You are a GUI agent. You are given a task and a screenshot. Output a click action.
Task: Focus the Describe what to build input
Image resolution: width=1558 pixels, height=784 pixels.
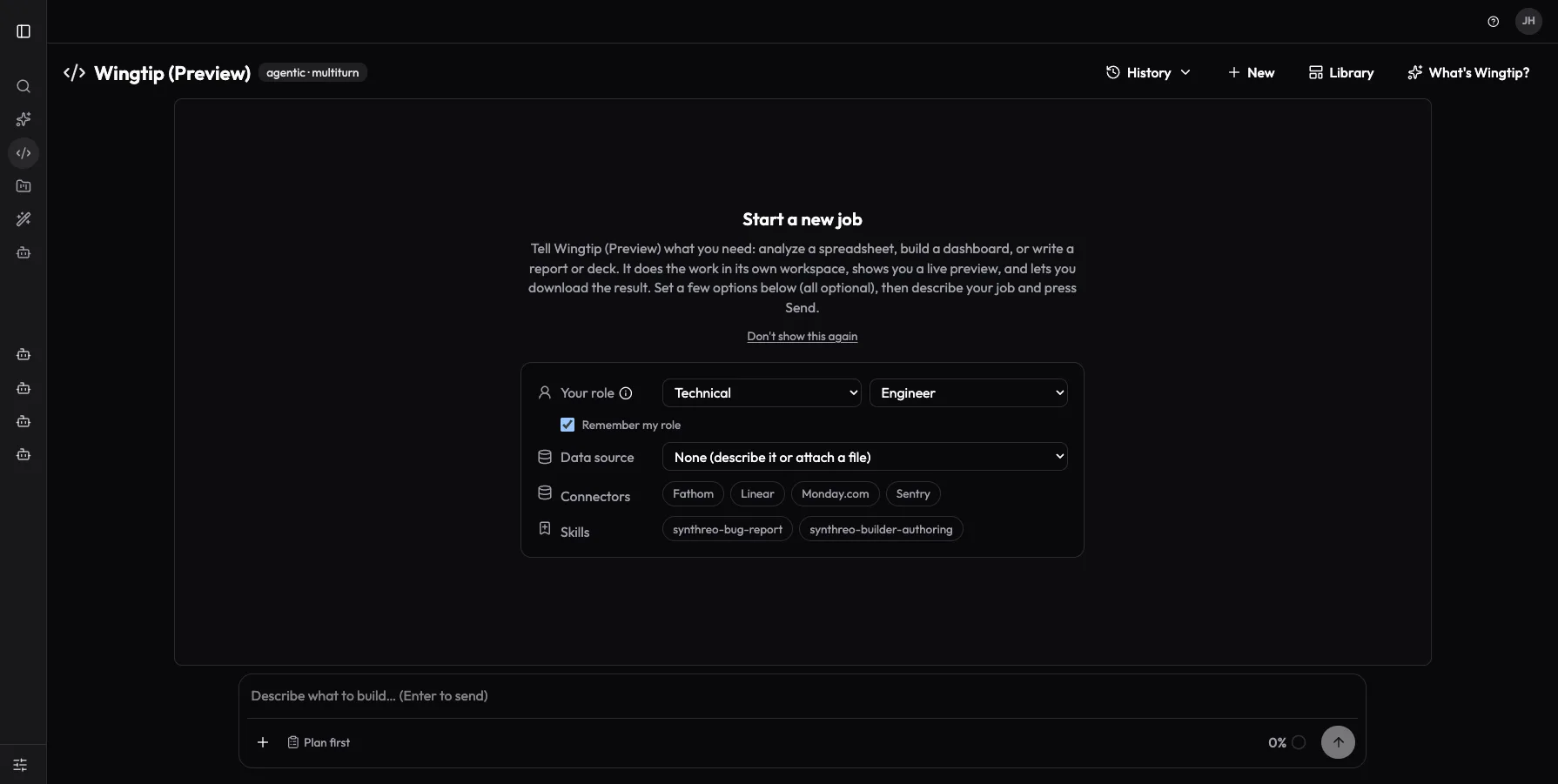point(802,696)
